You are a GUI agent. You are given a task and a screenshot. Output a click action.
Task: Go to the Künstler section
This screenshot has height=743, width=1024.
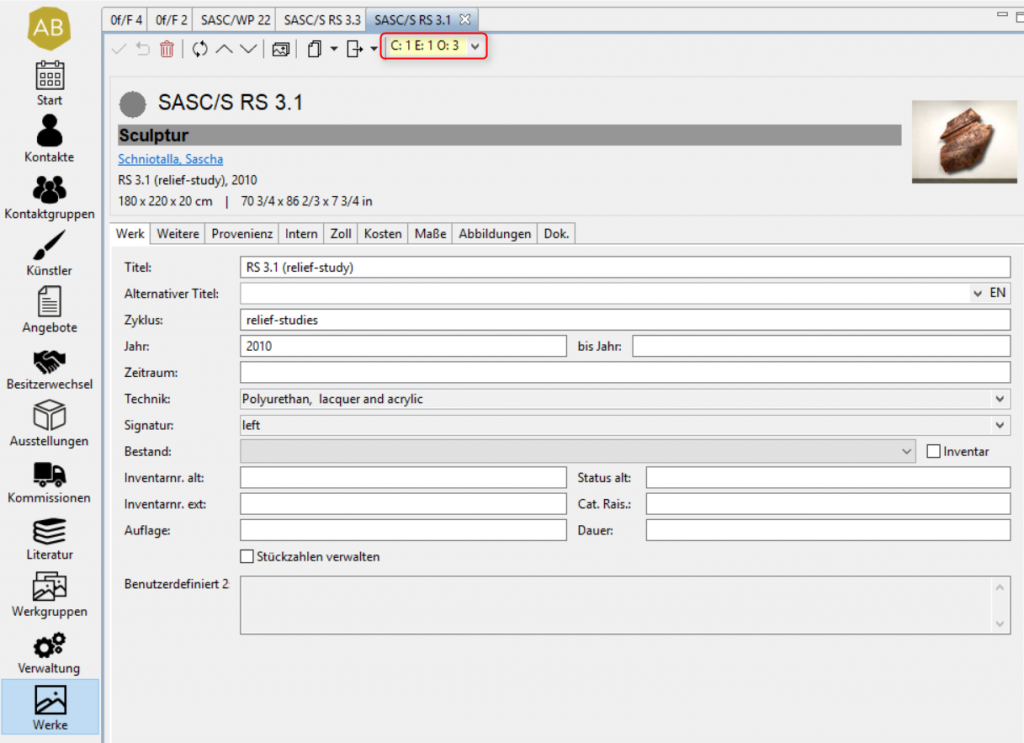[50, 253]
